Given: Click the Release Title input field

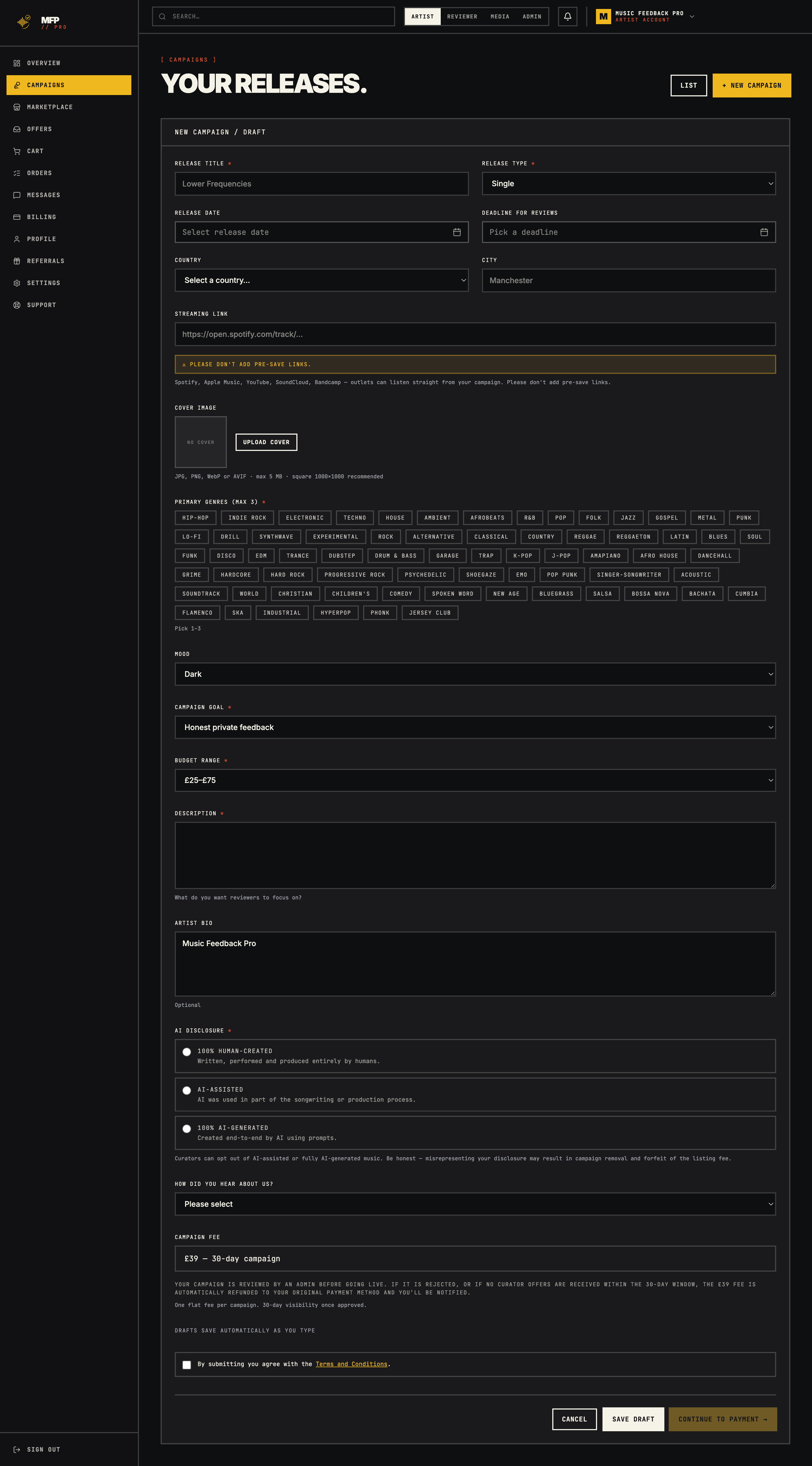Looking at the screenshot, I should point(322,184).
